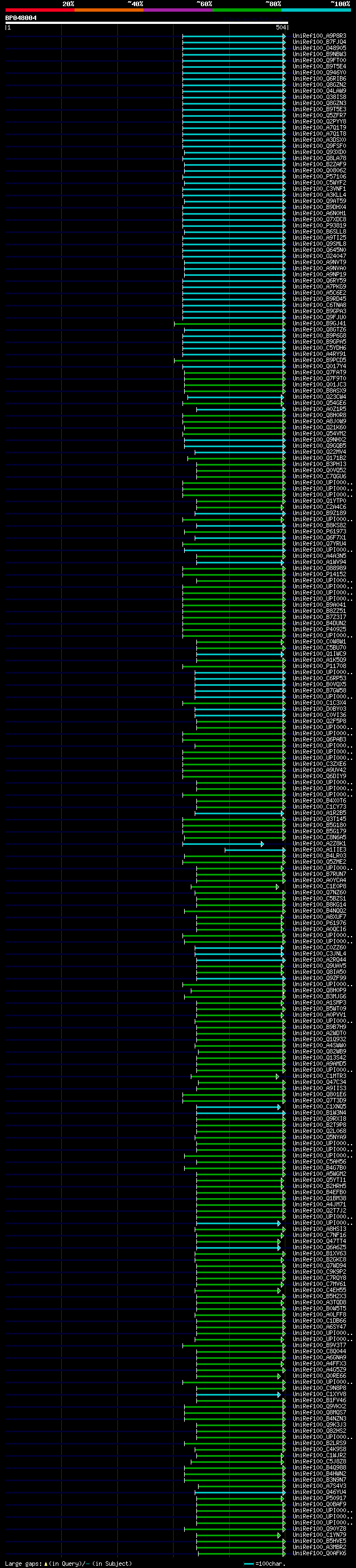Click hit name UniRef100_O24047
The height and width of the screenshot is (1568, 356).
tap(319, 256)
